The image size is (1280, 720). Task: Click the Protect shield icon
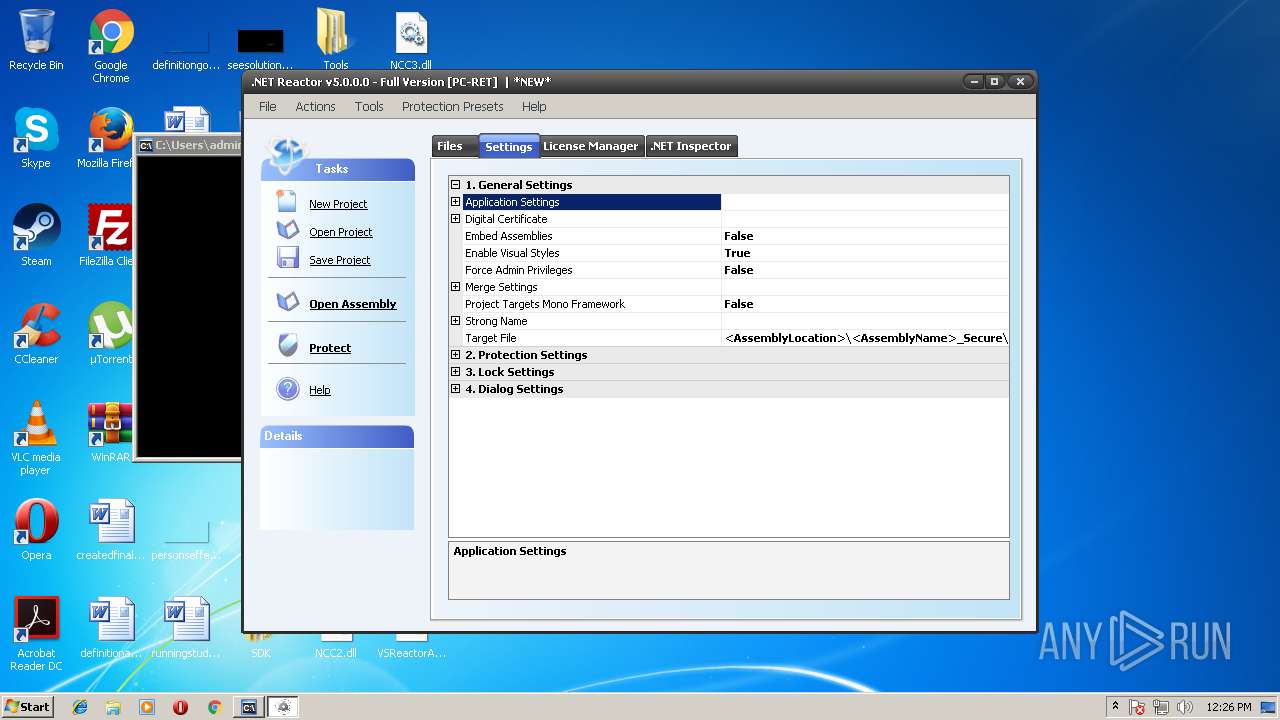coord(287,347)
